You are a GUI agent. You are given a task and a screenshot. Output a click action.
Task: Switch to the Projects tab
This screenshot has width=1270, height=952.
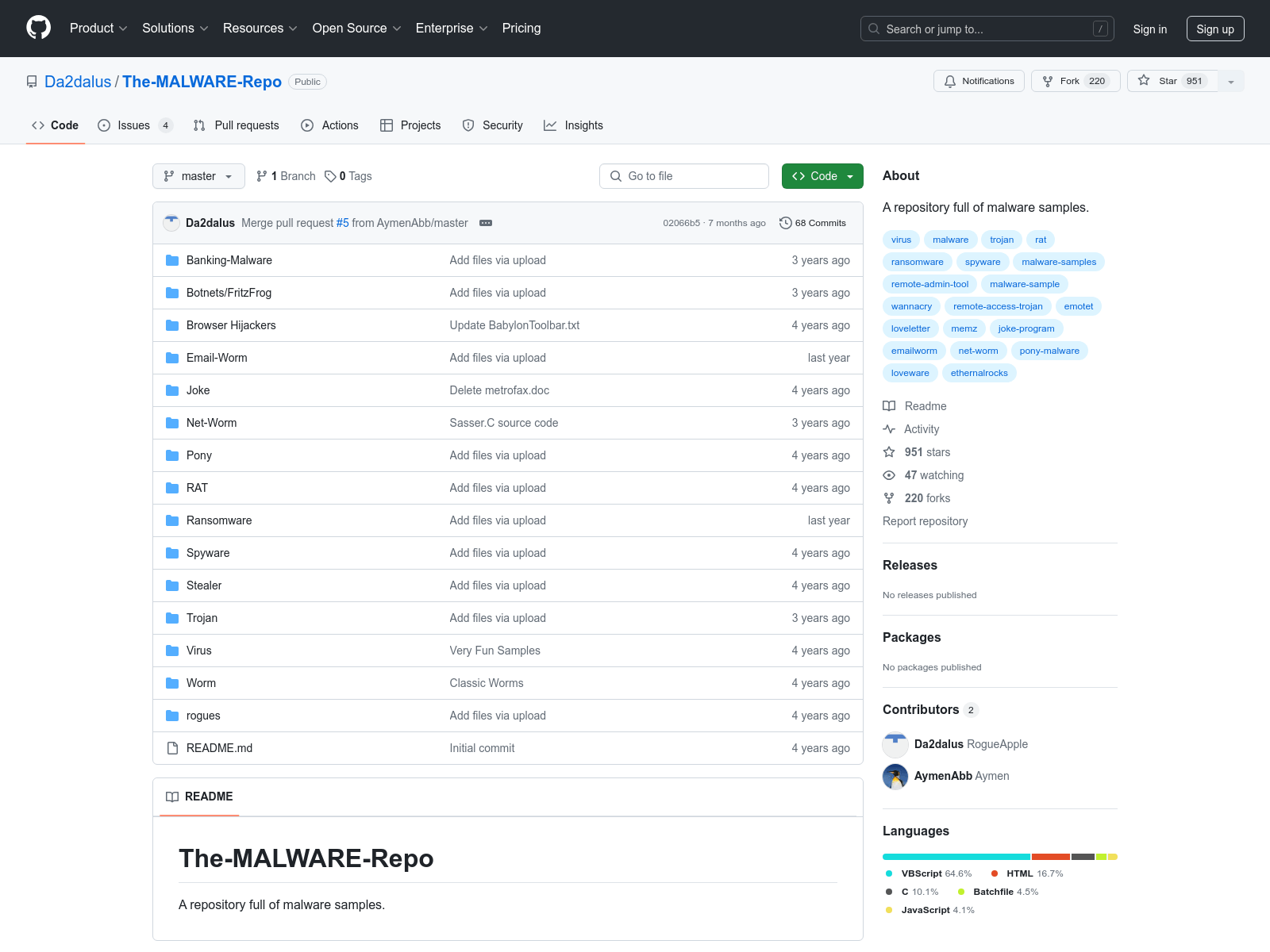(x=410, y=125)
